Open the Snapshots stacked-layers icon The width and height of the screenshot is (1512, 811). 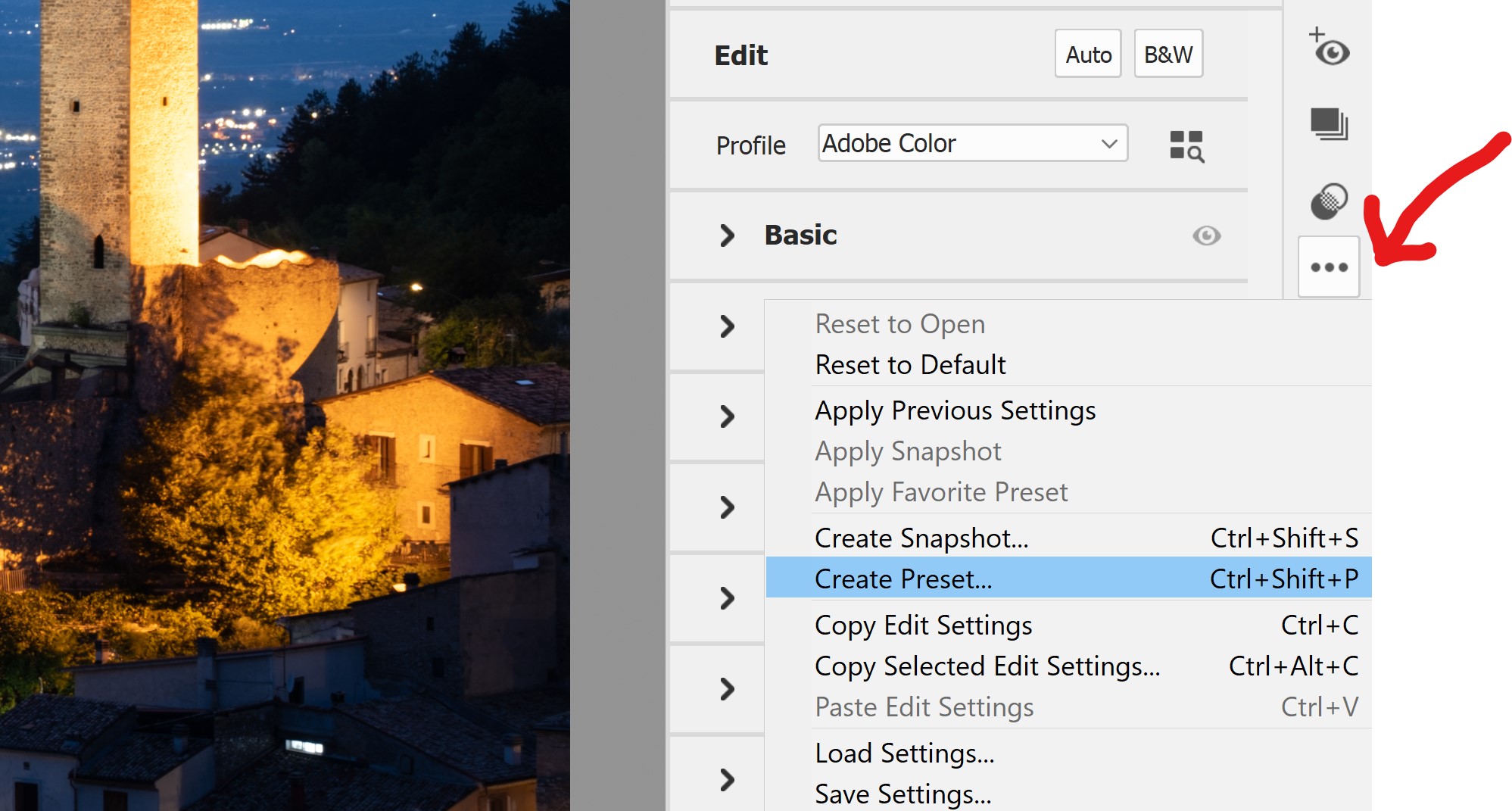(x=1329, y=124)
